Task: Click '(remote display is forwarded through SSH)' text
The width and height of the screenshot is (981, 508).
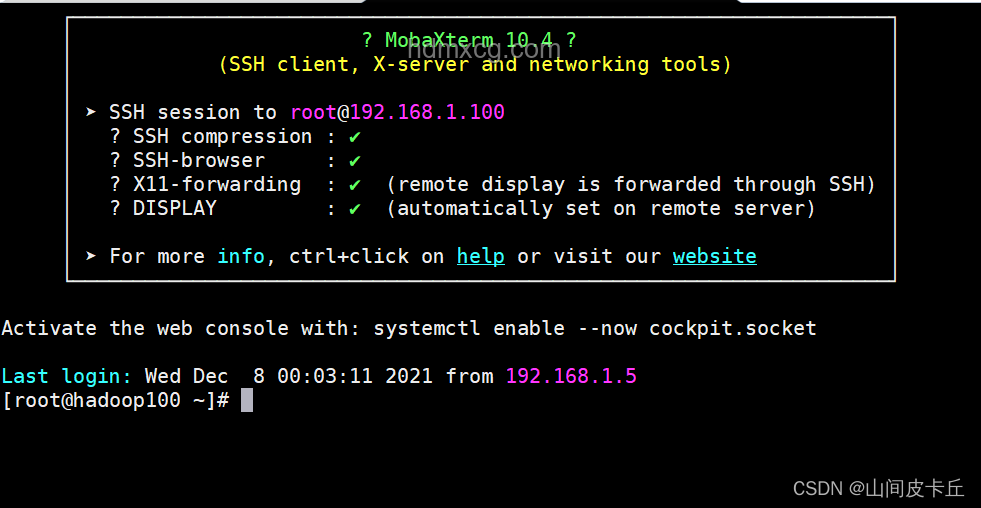Action: click(631, 185)
